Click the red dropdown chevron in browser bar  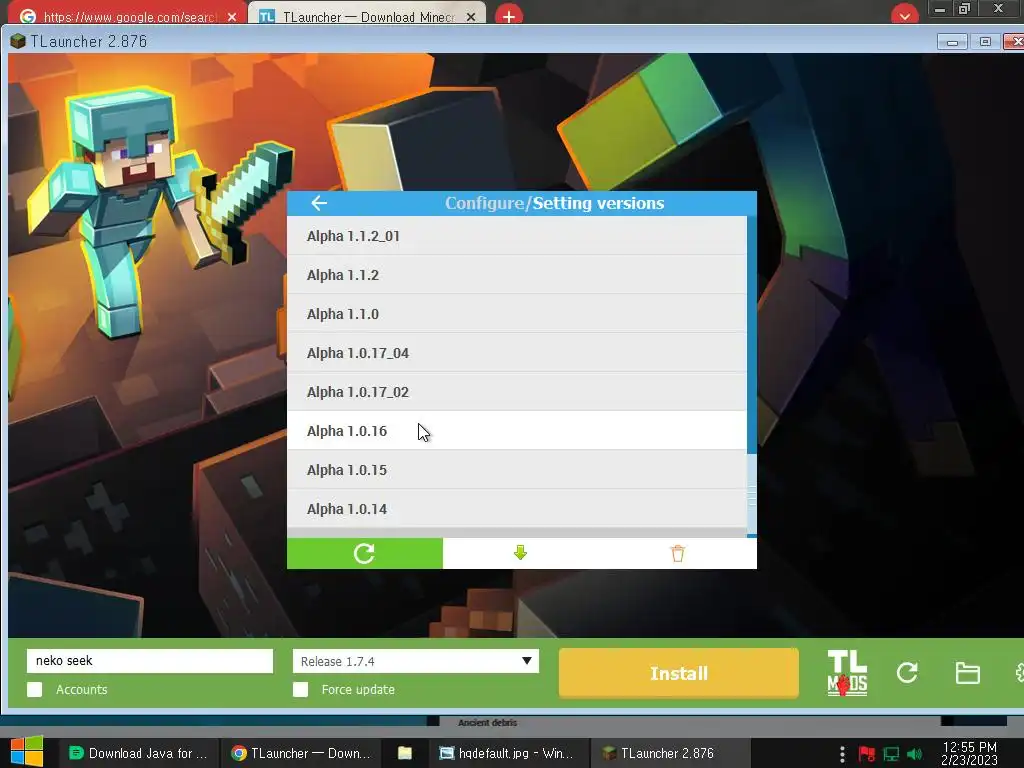tap(904, 16)
